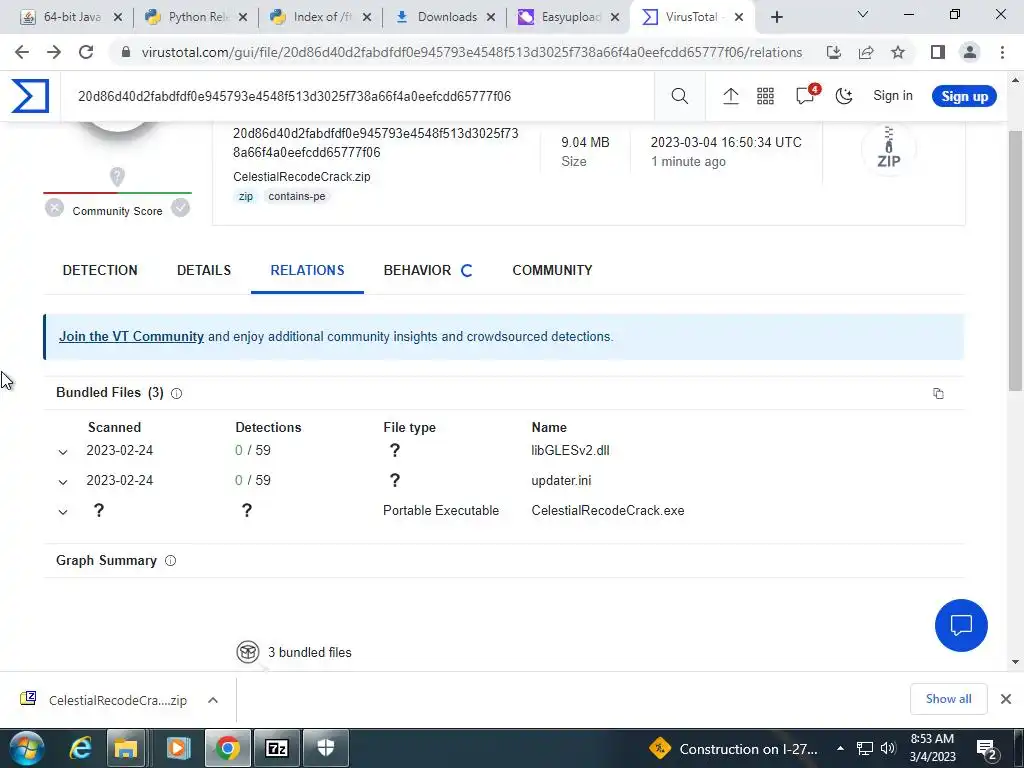Switch to the DETAILS tab

coord(204,270)
